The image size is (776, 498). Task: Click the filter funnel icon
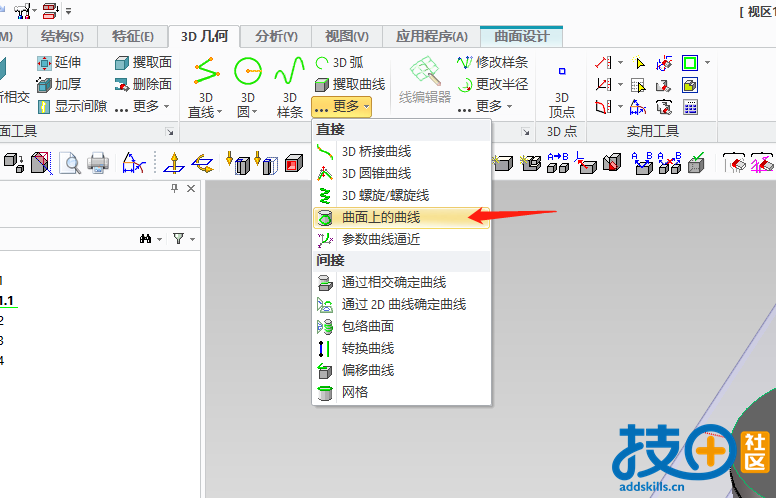178,239
